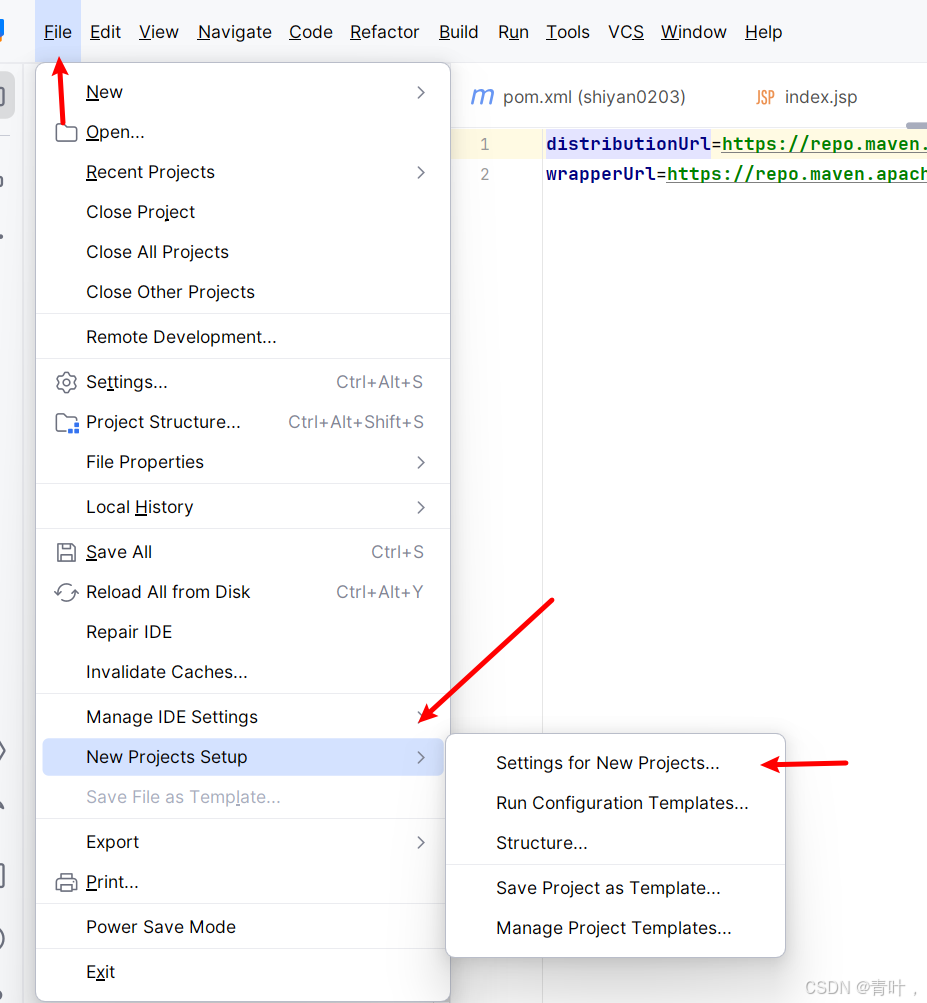This screenshot has width=927, height=1003.
Task: Click the wrapperUrl property key
Action: 601,174
